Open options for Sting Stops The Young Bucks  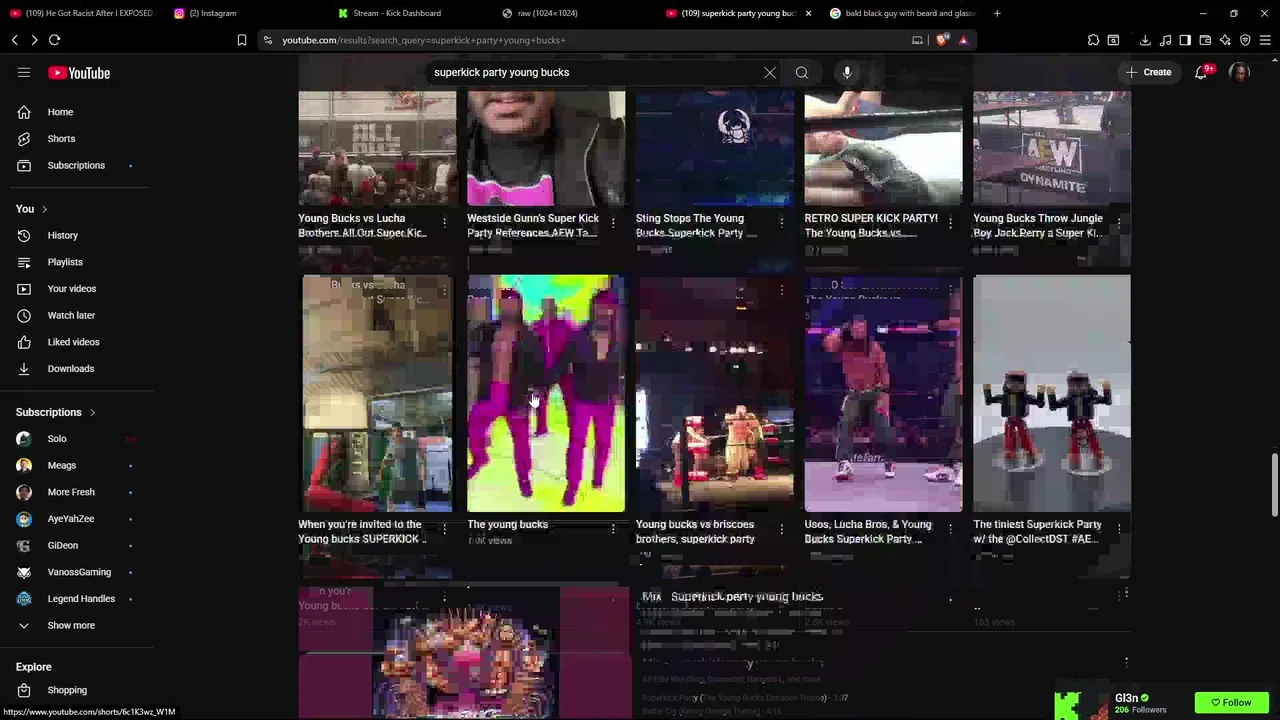pos(782,222)
